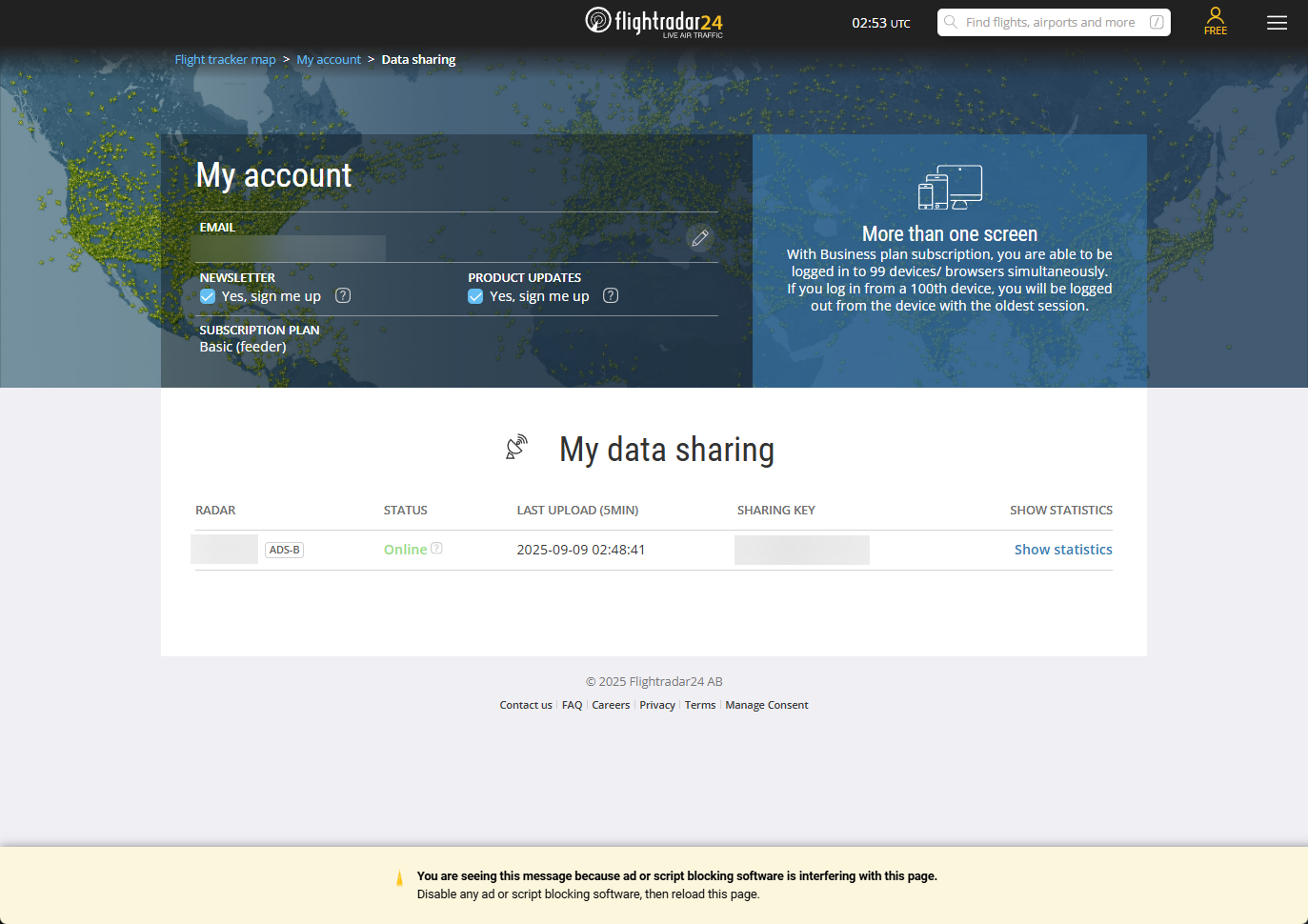Open the Contact us footer link

click(x=526, y=706)
